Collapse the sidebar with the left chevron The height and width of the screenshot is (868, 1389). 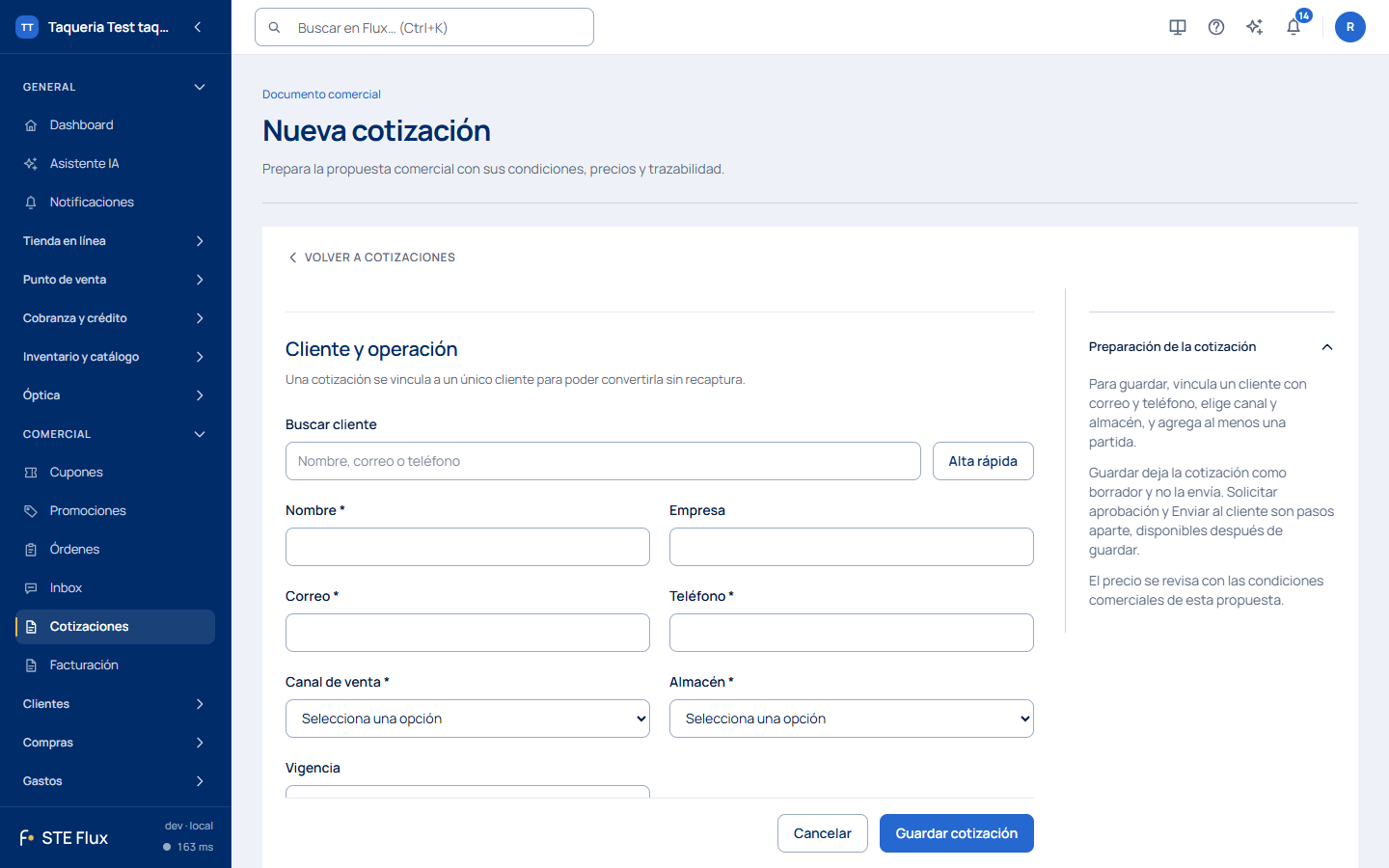point(198,27)
